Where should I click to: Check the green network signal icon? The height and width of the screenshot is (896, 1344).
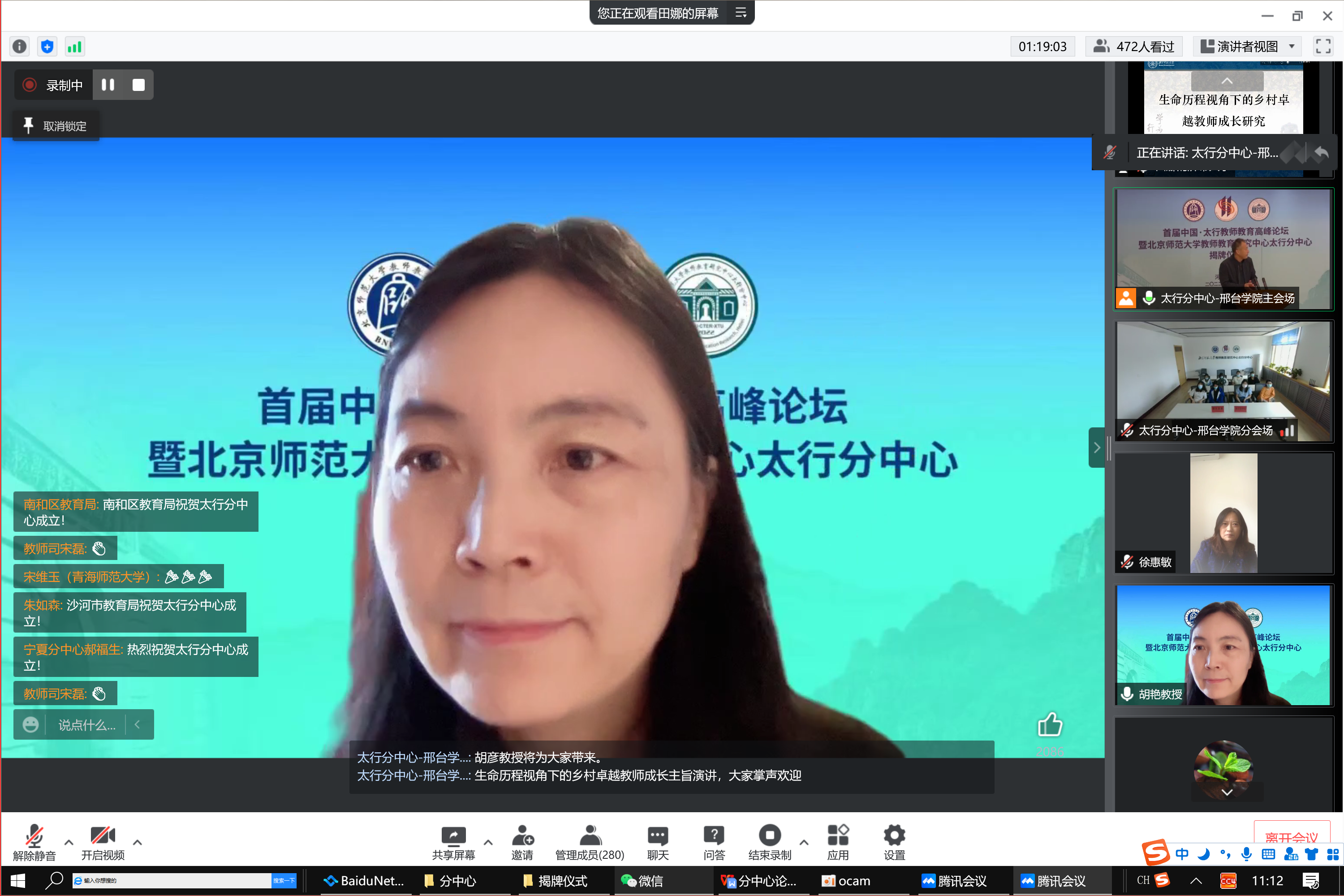coord(75,46)
